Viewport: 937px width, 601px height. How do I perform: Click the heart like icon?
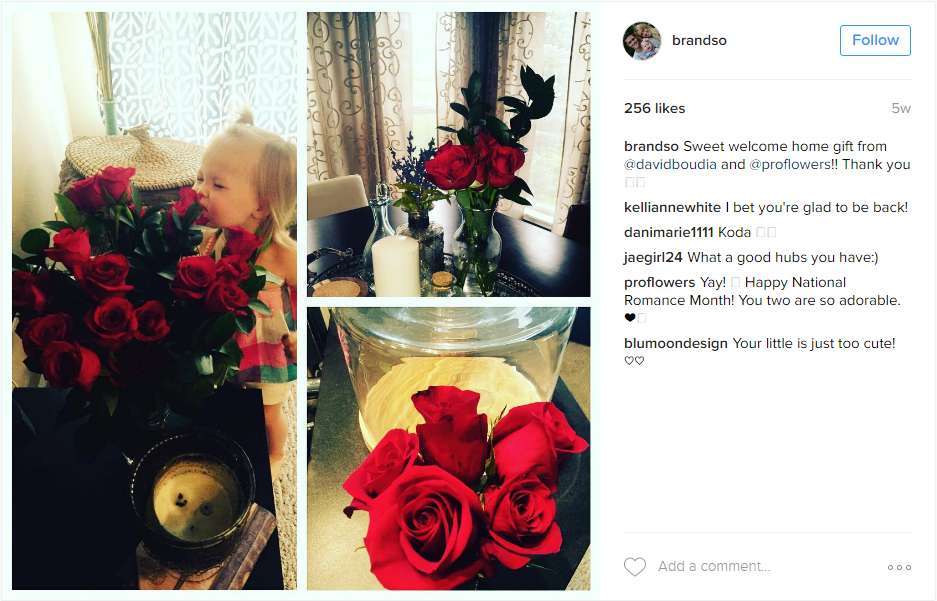635,566
